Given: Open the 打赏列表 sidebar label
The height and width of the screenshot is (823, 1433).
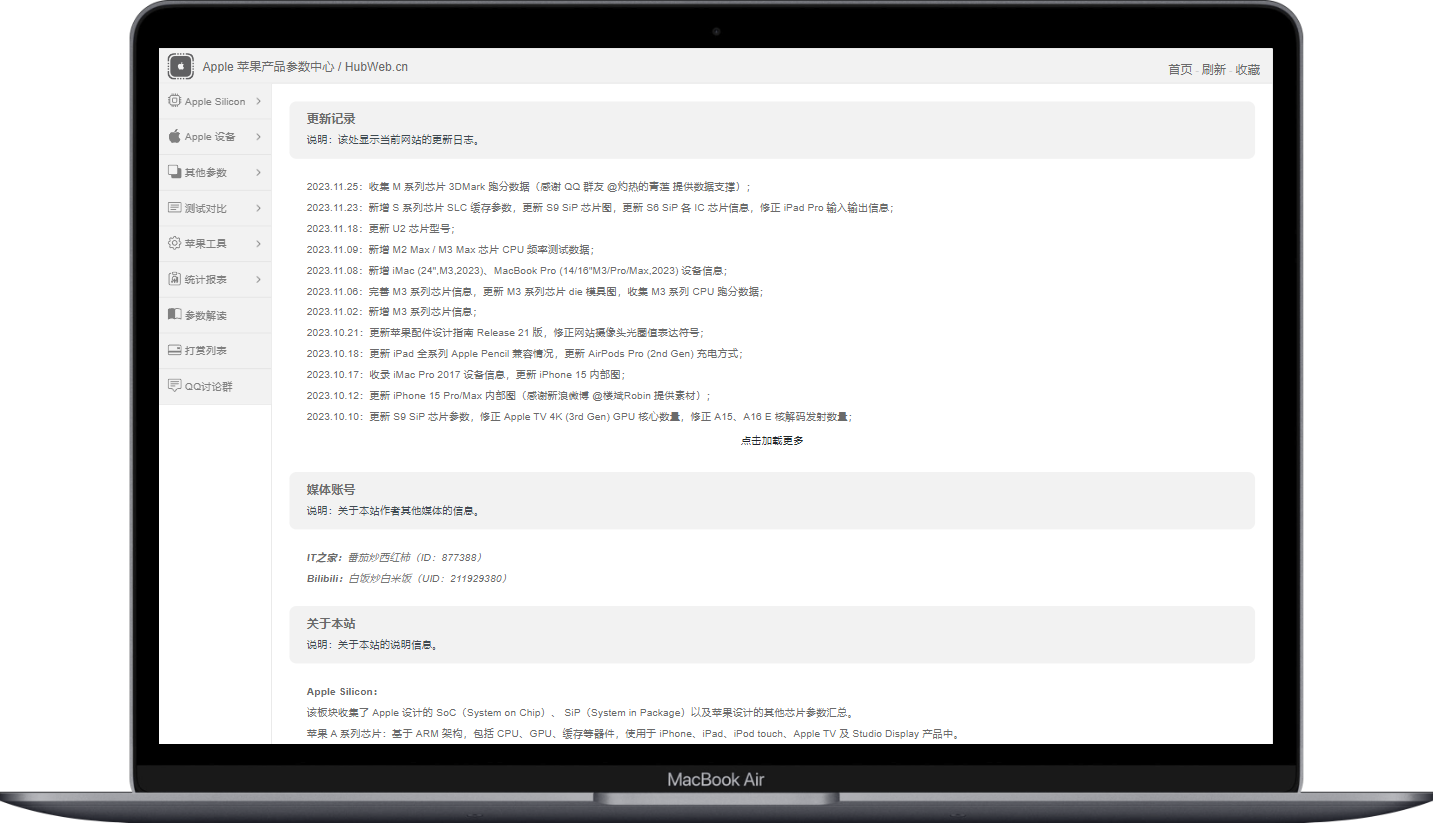Looking at the screenshot, I should 206,351.
